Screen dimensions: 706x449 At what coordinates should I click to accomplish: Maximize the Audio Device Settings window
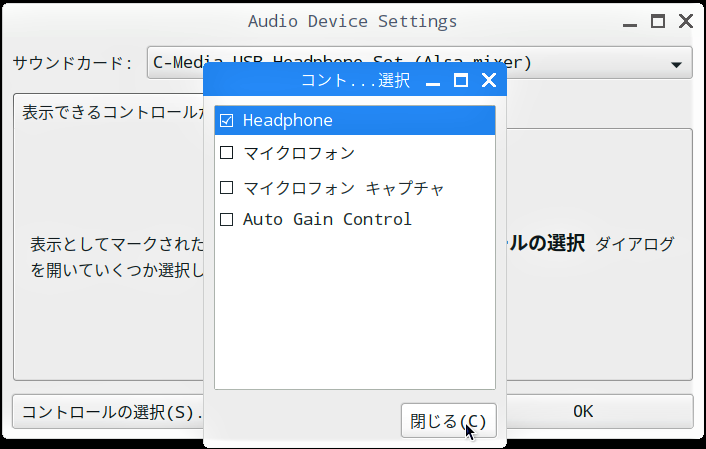click(x=658, y=21)
